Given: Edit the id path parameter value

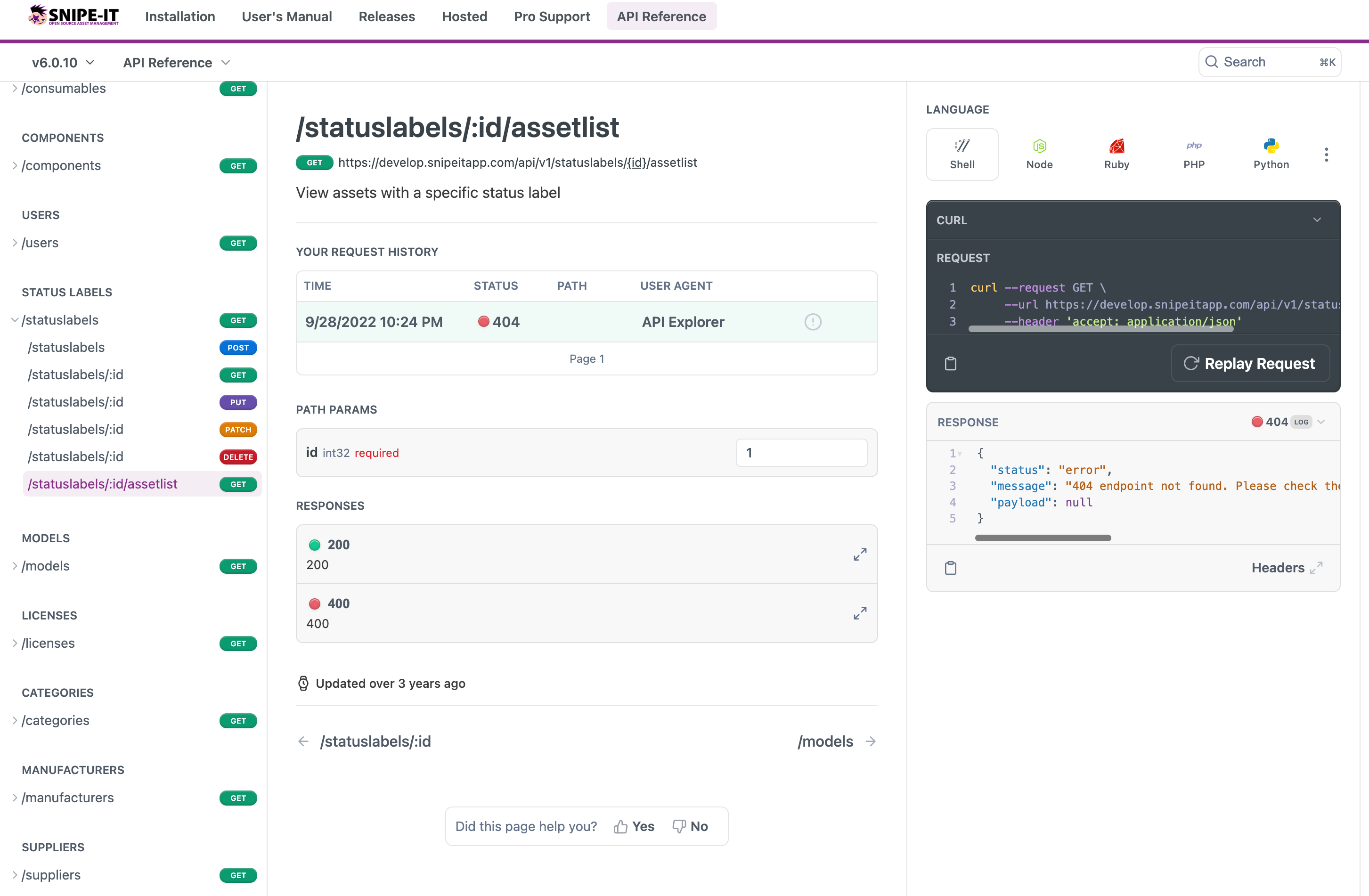Looking at the screenshot, I should pos(801,453).
